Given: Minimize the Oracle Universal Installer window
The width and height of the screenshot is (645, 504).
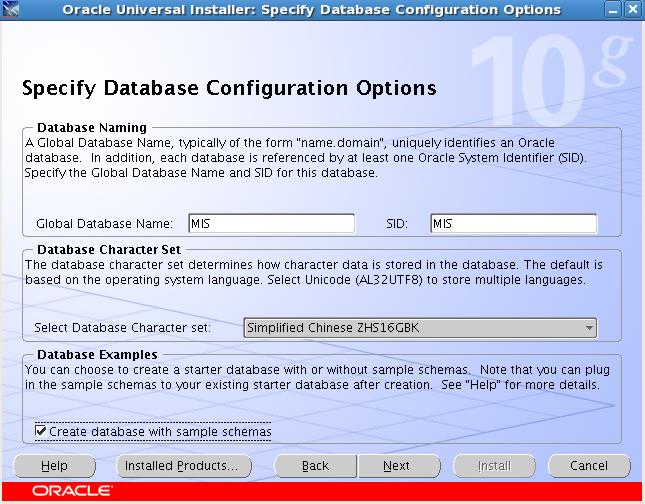Looking at the screenshot, I should click(613, 9).
